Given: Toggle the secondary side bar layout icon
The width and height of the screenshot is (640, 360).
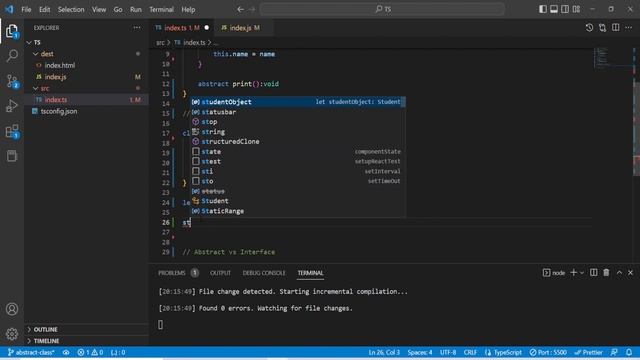Looking at the screenshot, I should tap(564, 9).
